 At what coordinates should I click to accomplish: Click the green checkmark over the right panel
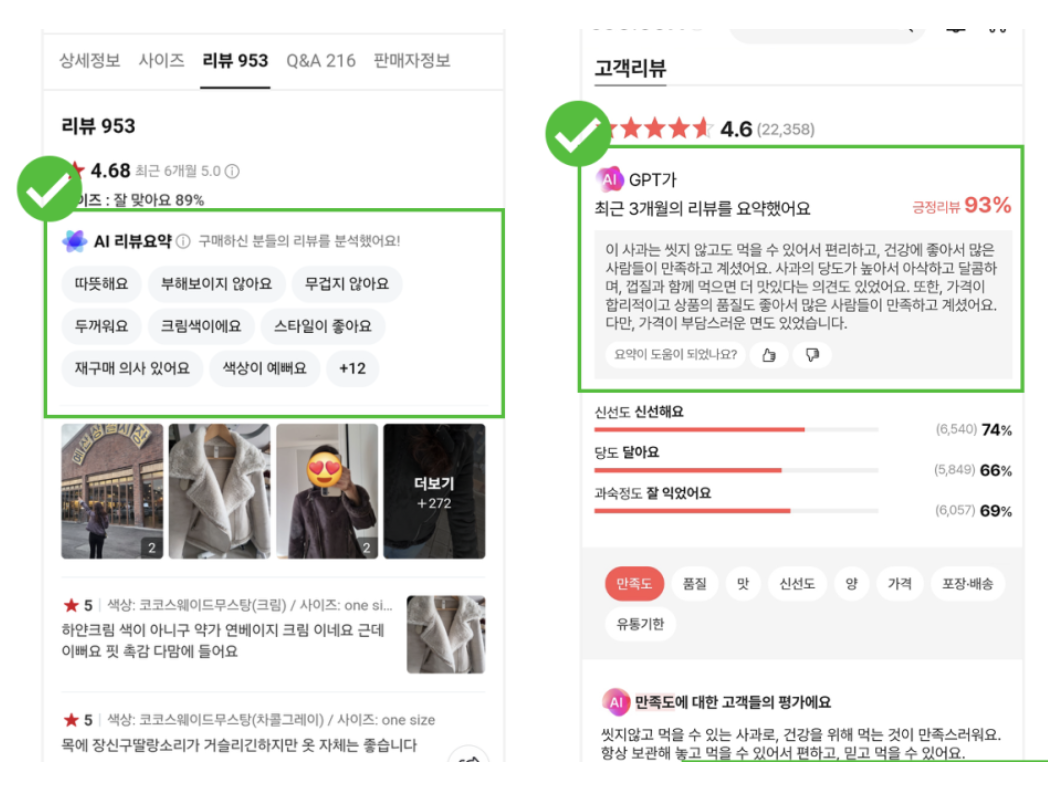[x=577, y=133]
